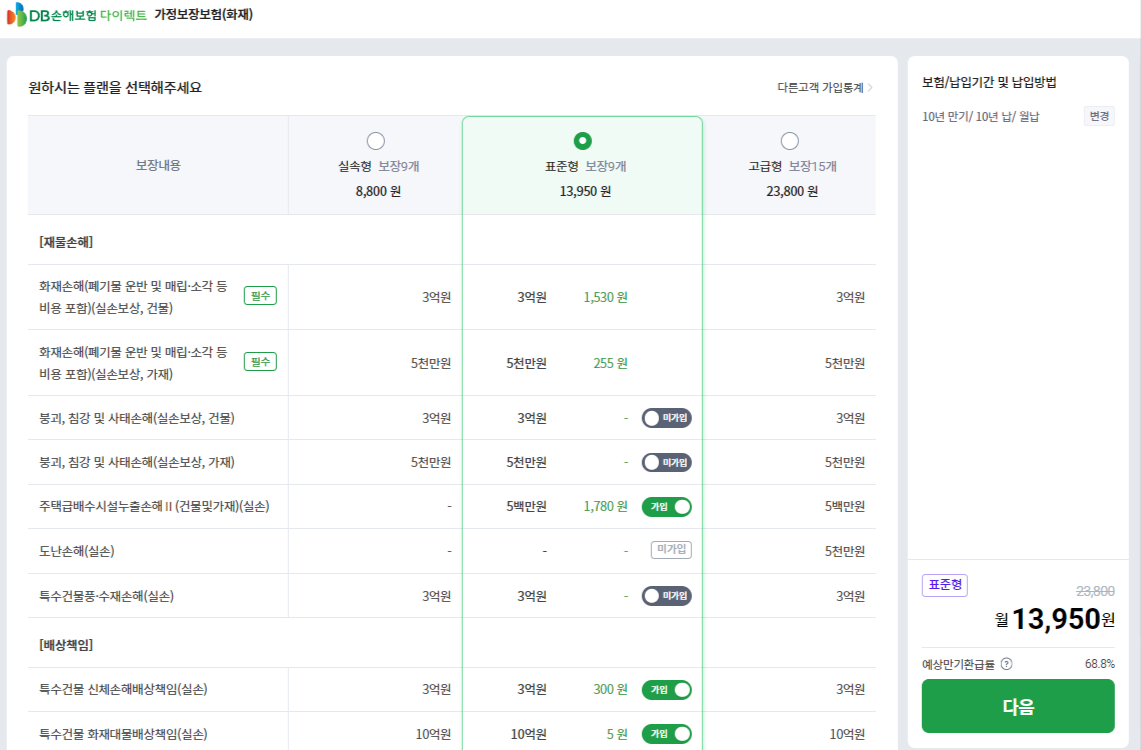The width and height of the screenshot is (1141, 750).
Task: Click the 필수 badge for 가재 화재손해
Action: coord(260,362)
